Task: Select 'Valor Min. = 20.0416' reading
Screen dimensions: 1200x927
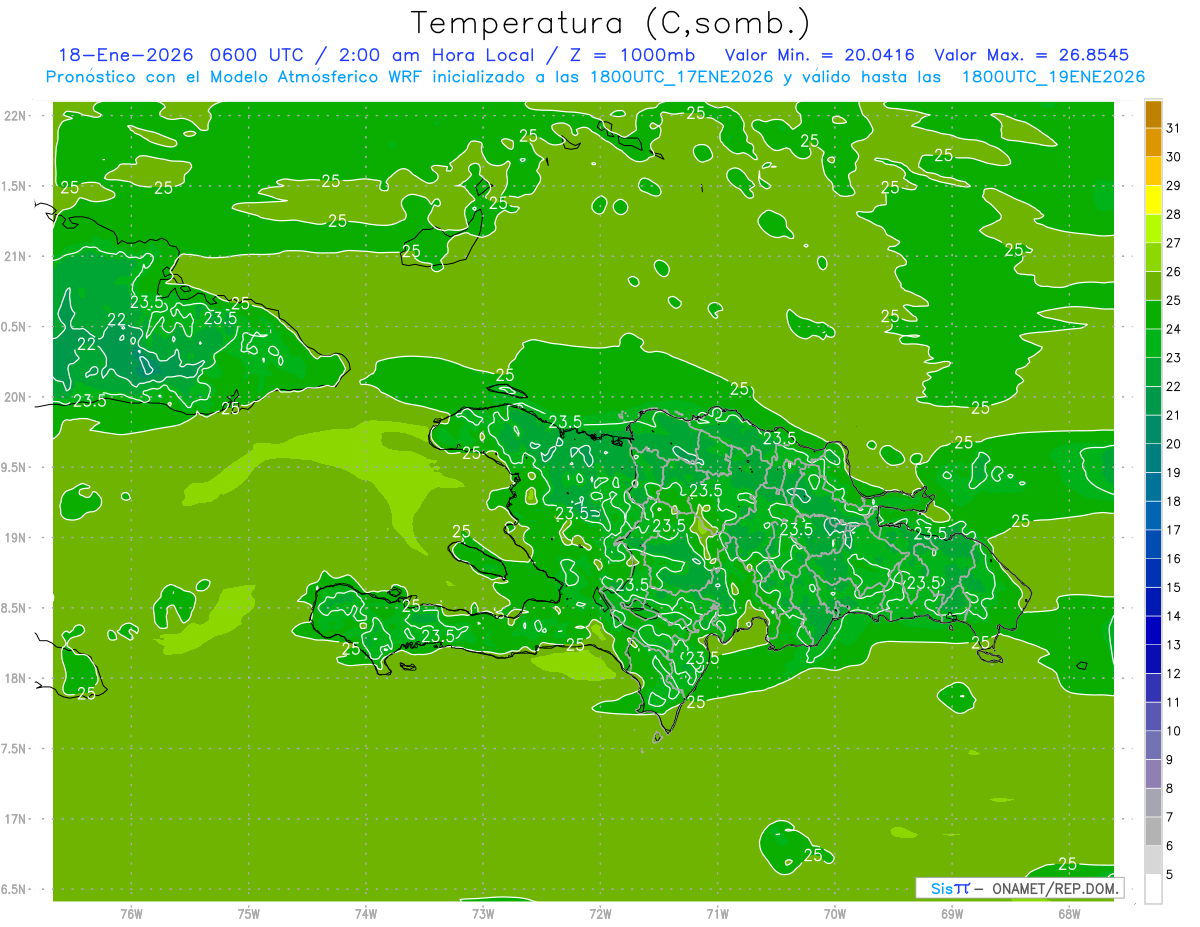Action: click(821, 55)
